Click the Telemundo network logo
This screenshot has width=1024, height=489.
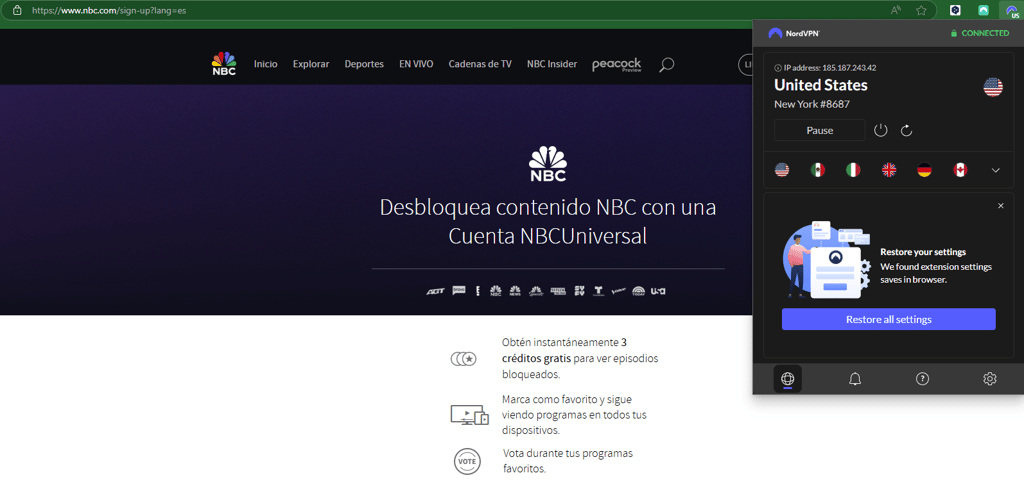(599, 291)
